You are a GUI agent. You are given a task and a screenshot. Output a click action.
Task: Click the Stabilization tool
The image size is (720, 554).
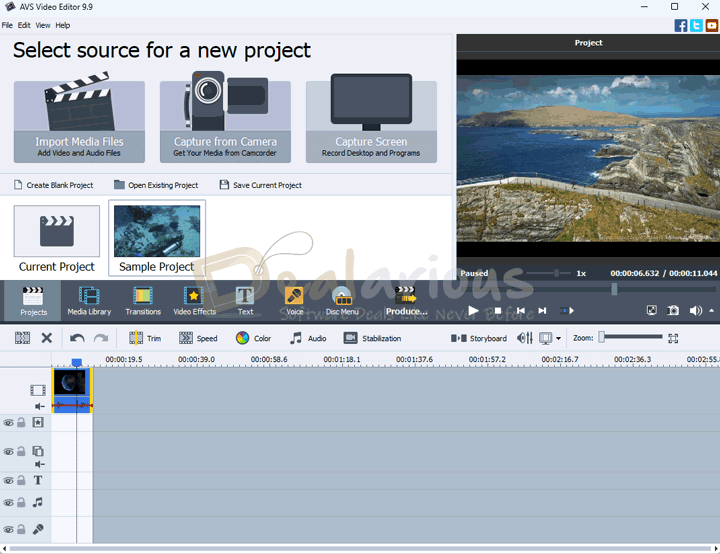(x=372, y=339)
